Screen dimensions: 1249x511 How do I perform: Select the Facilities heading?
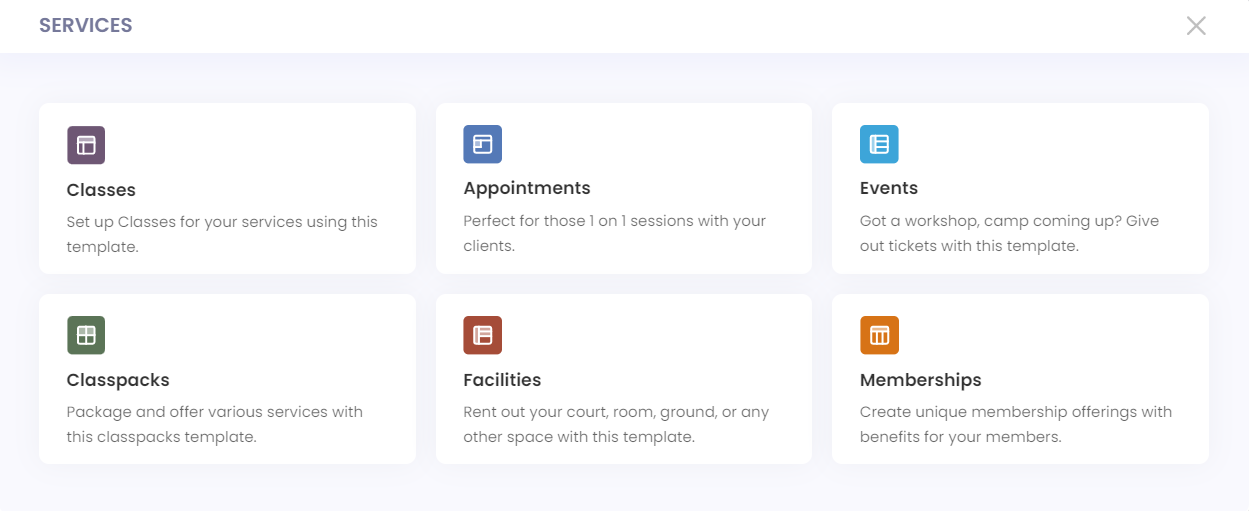pyautogui.click(x=502, y=380)
